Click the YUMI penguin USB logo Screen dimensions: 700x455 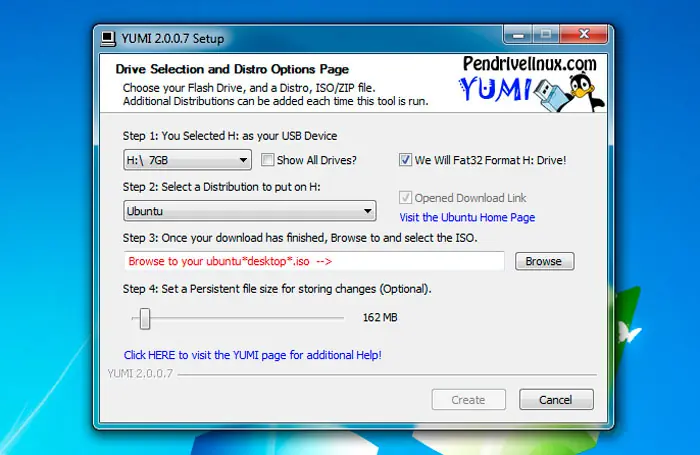tap(532, 92)
